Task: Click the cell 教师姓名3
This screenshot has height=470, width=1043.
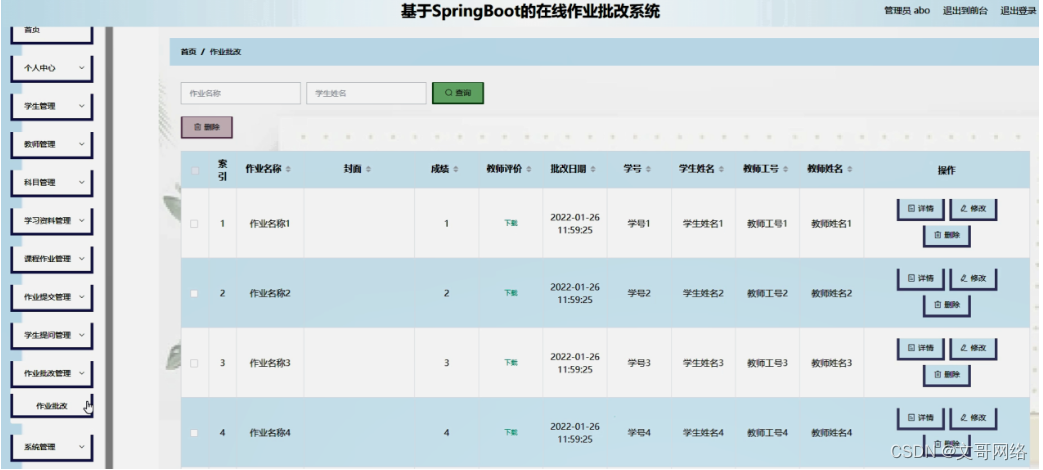Action: tap(831, 363)
